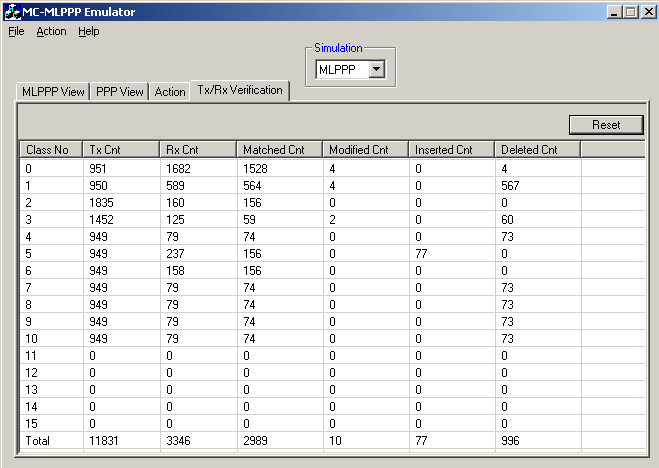Viewport: 659px width, 468px height.
Task: Select Class No cell 4
Action: (28, 237)
